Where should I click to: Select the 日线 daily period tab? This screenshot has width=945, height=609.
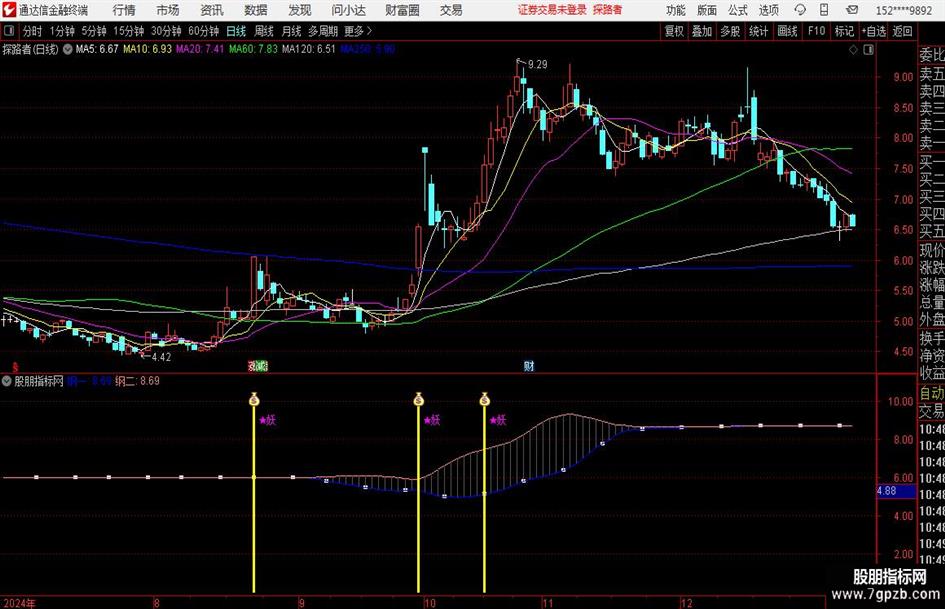[x=236, y=31]
